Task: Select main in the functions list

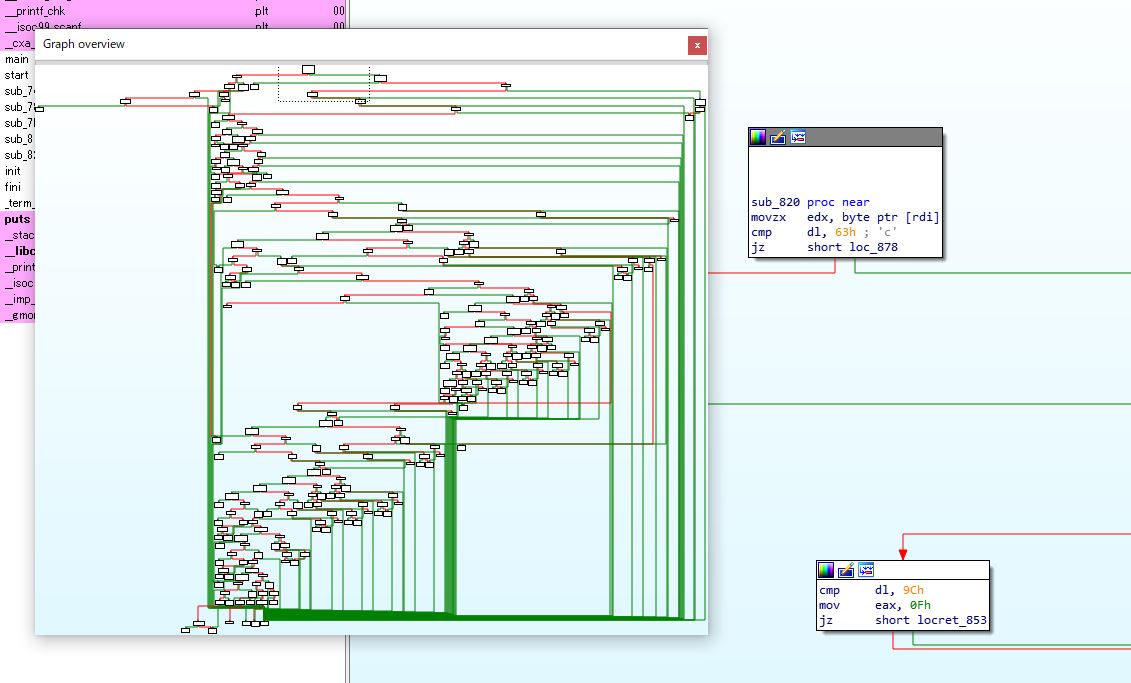Action: click(17, 59)
